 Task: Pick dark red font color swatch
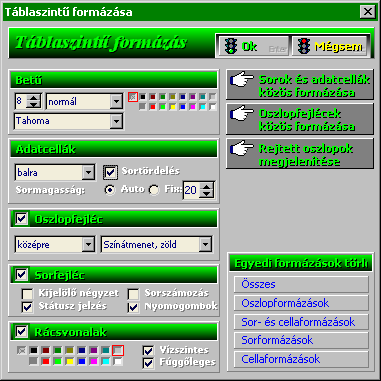click(153, 97)
